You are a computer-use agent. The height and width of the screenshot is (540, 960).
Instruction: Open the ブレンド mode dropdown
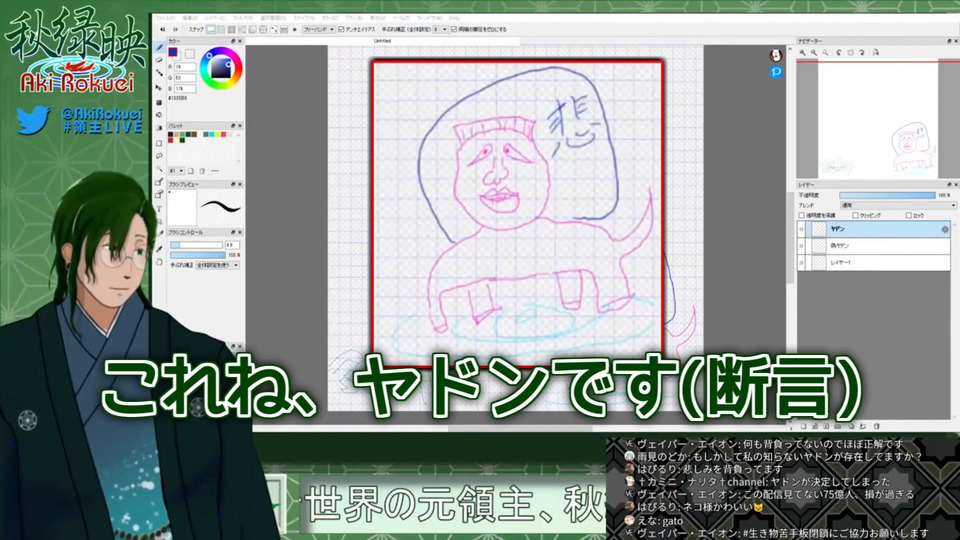point(899,205)
